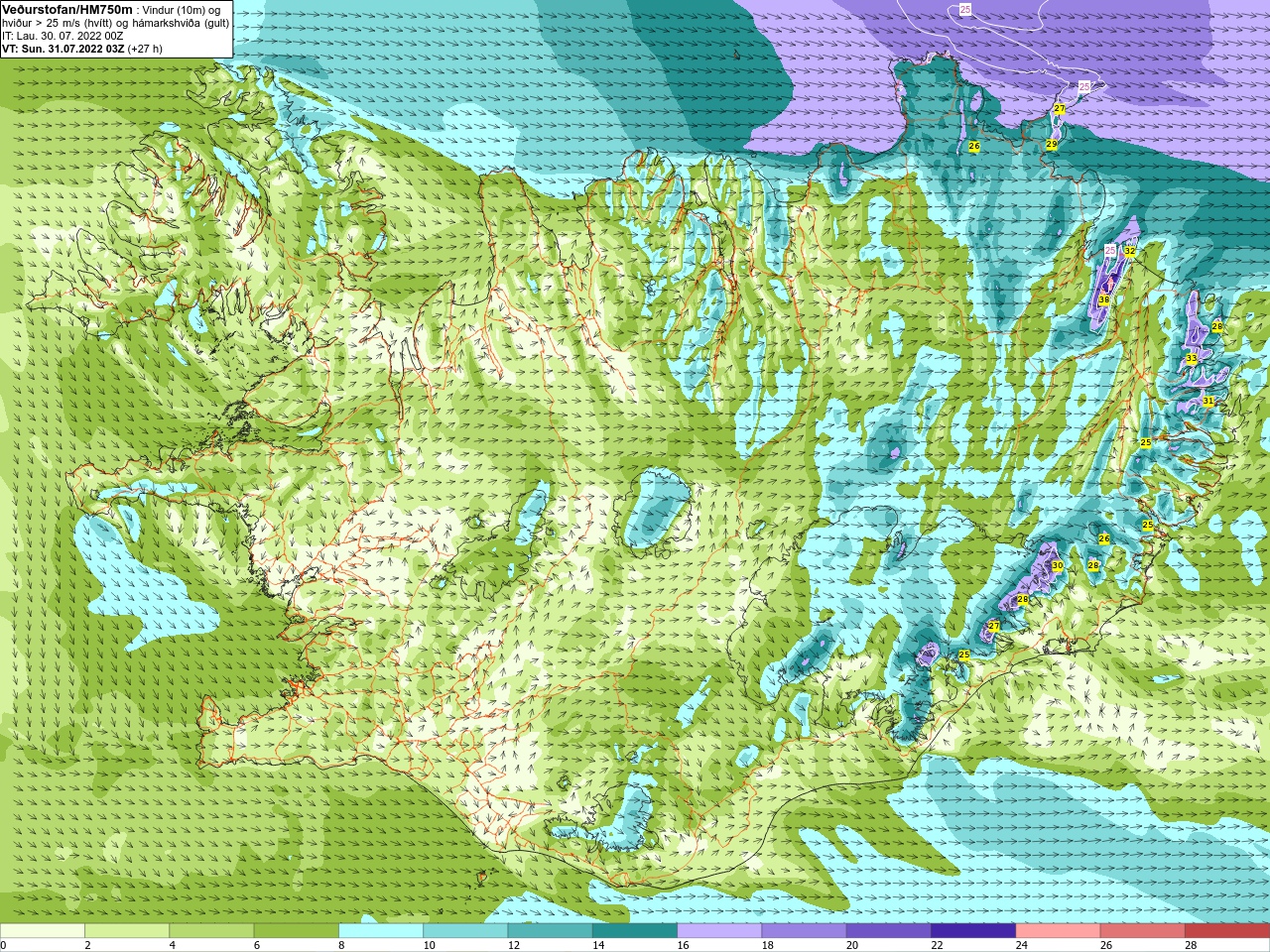Click the 4–6 m/s green legend swatch
The height and width of the screenshot is (952, 1270).
click(x=211, y=931)
